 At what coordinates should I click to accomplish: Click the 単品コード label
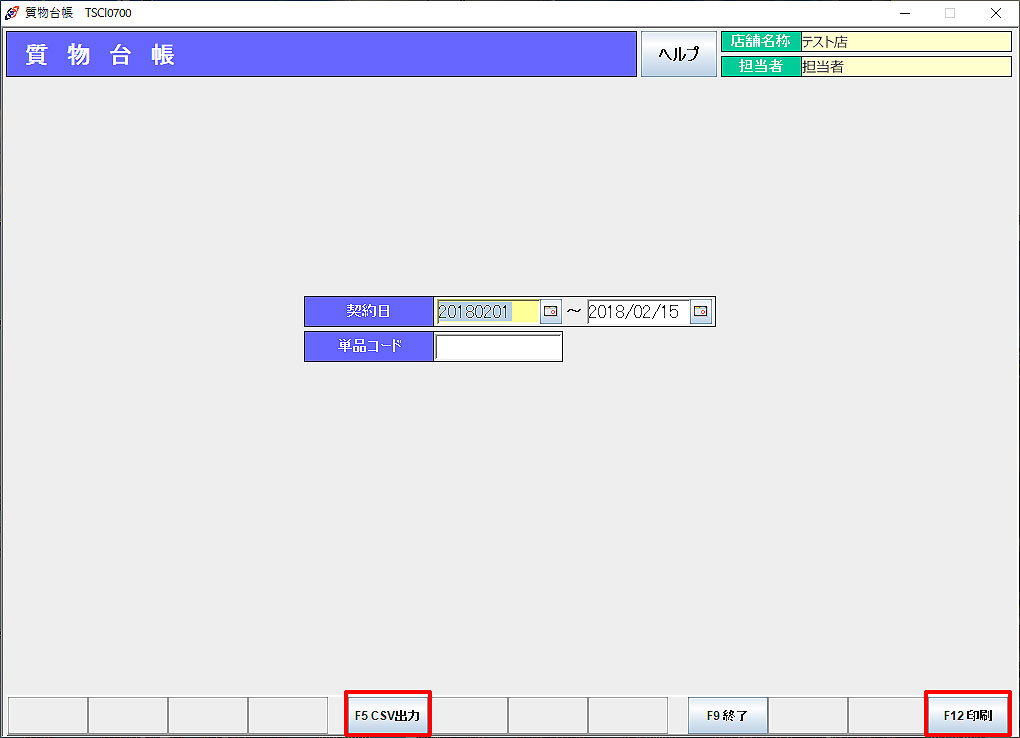(369, 346)
